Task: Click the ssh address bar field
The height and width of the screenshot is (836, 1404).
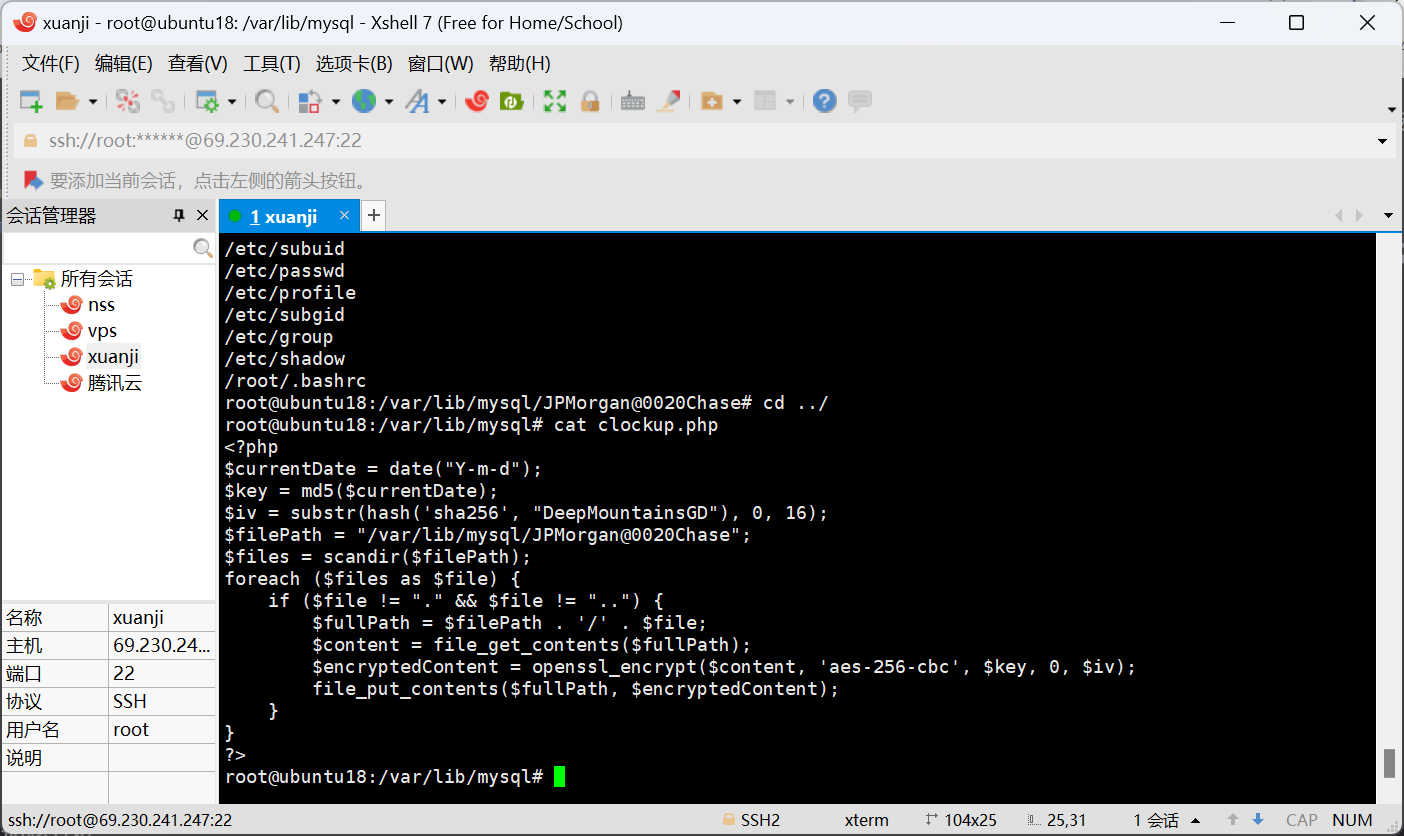Action: coord(694,141)
